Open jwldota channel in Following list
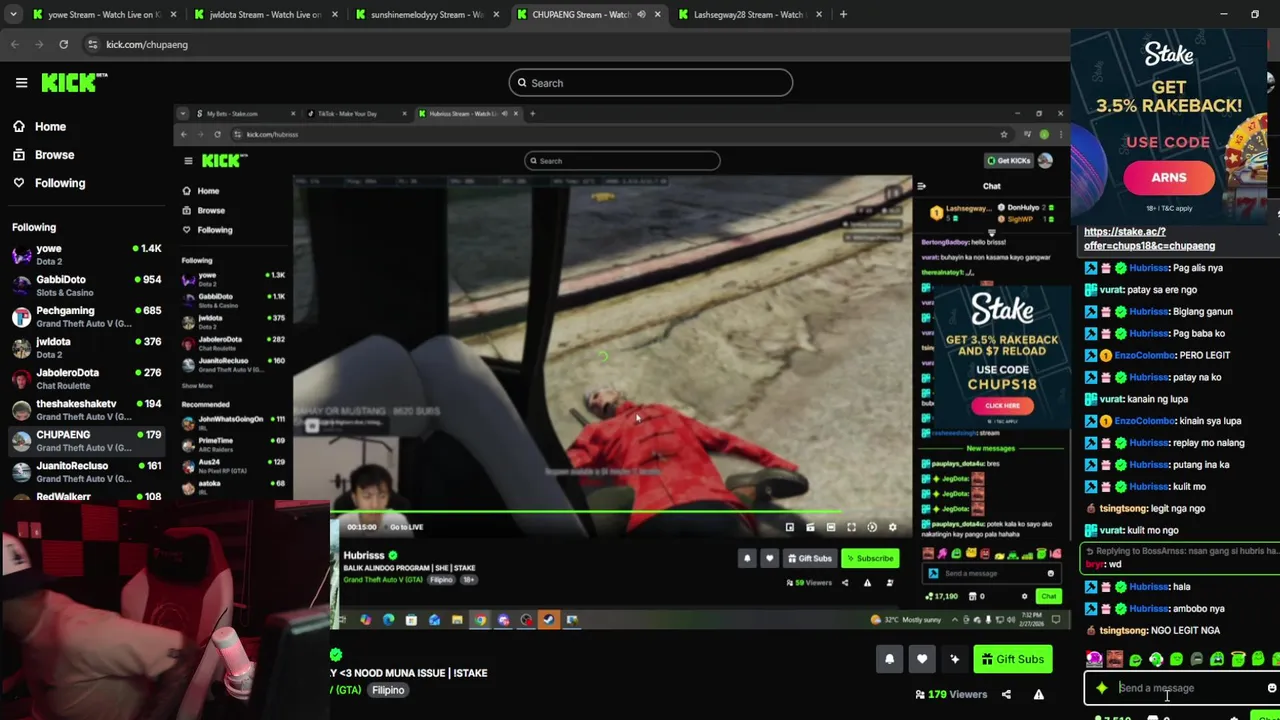This screenshot has width=1280, height=720. 87,347
